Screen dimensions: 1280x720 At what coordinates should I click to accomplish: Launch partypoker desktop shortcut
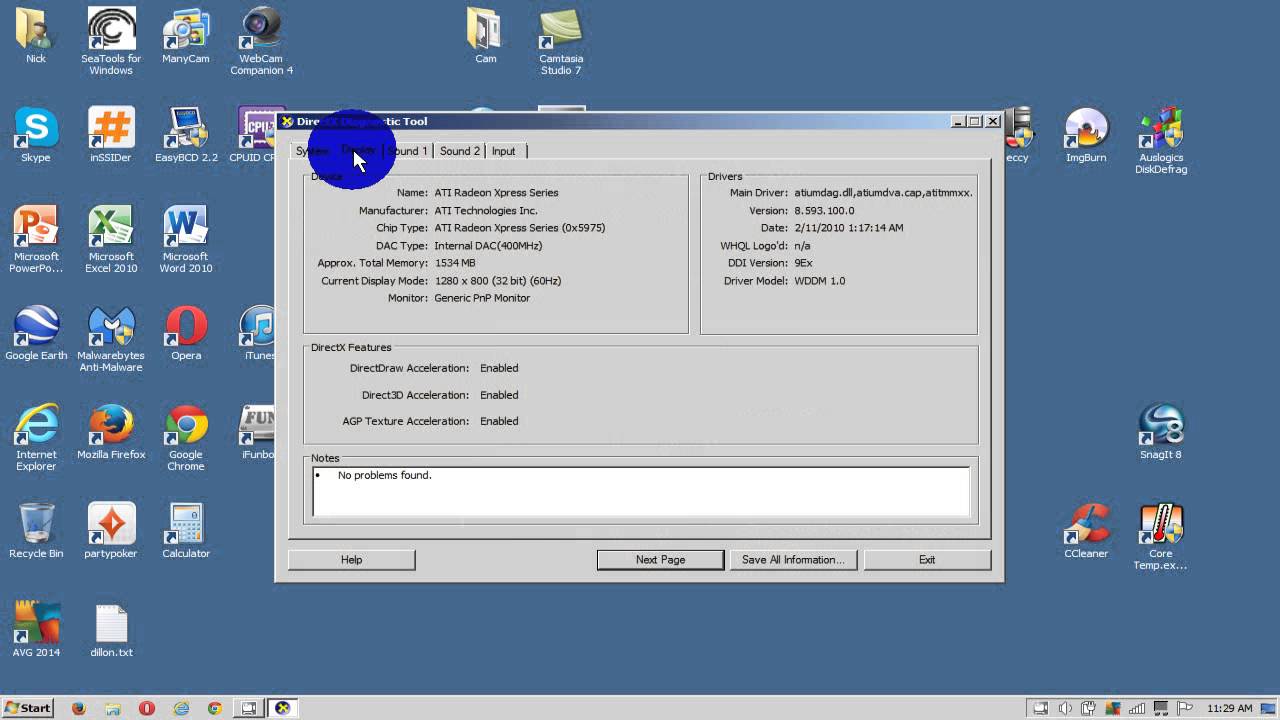point(111,531)
